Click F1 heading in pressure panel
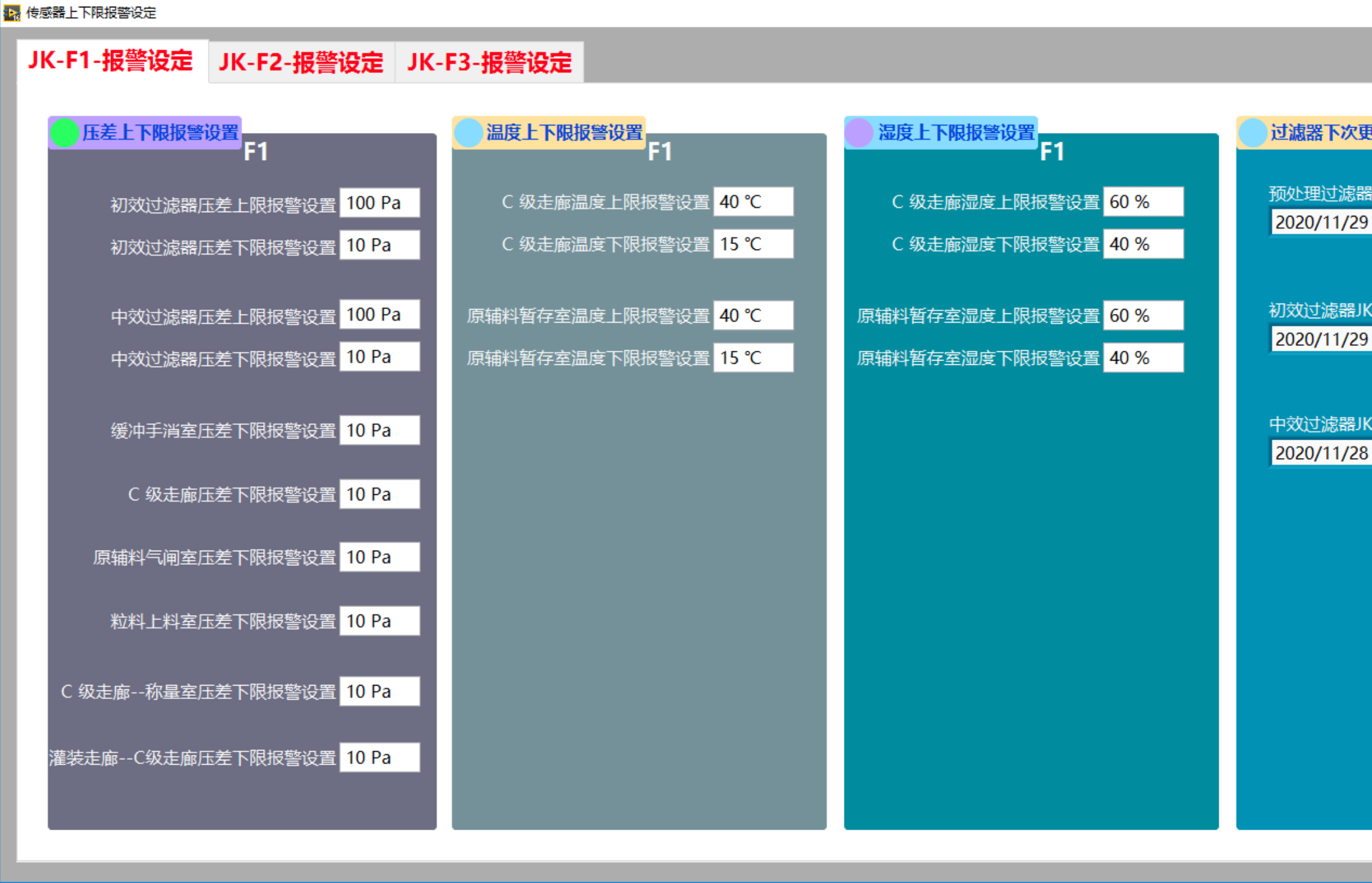The image size is (1372, 883). (x=256, y=152)
